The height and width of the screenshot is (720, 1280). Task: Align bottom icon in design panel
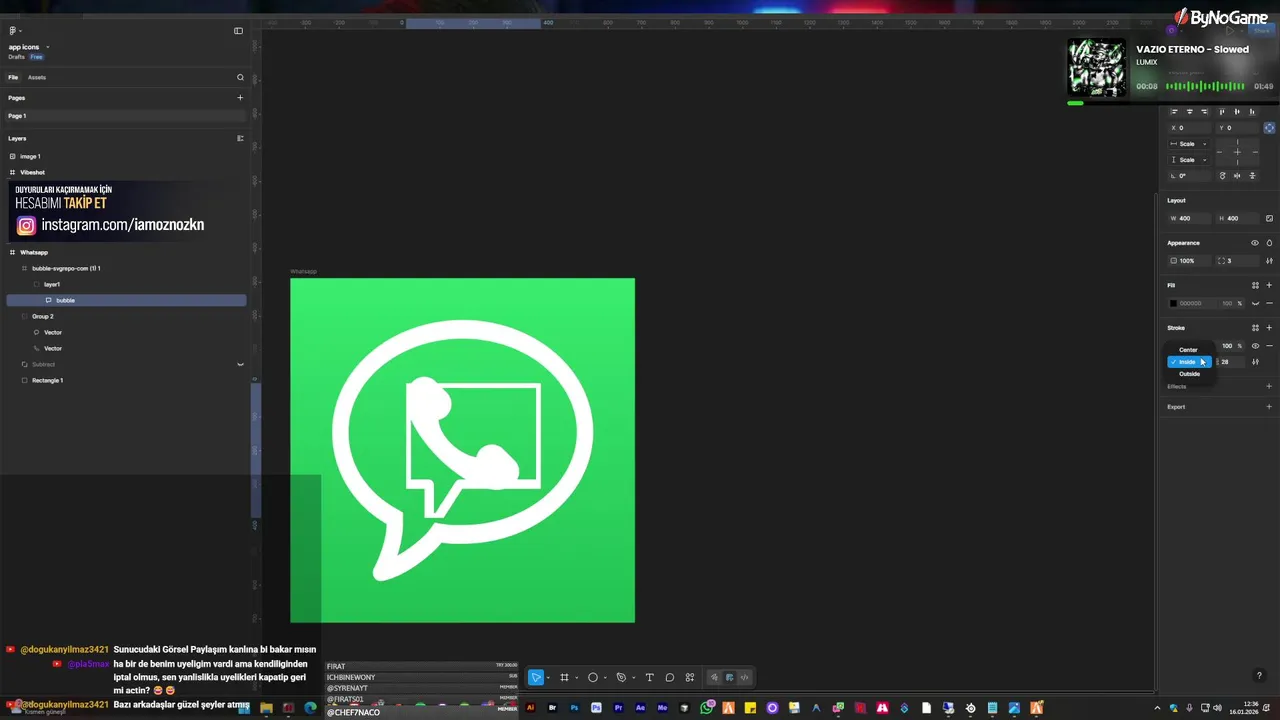click(1252, 111)
